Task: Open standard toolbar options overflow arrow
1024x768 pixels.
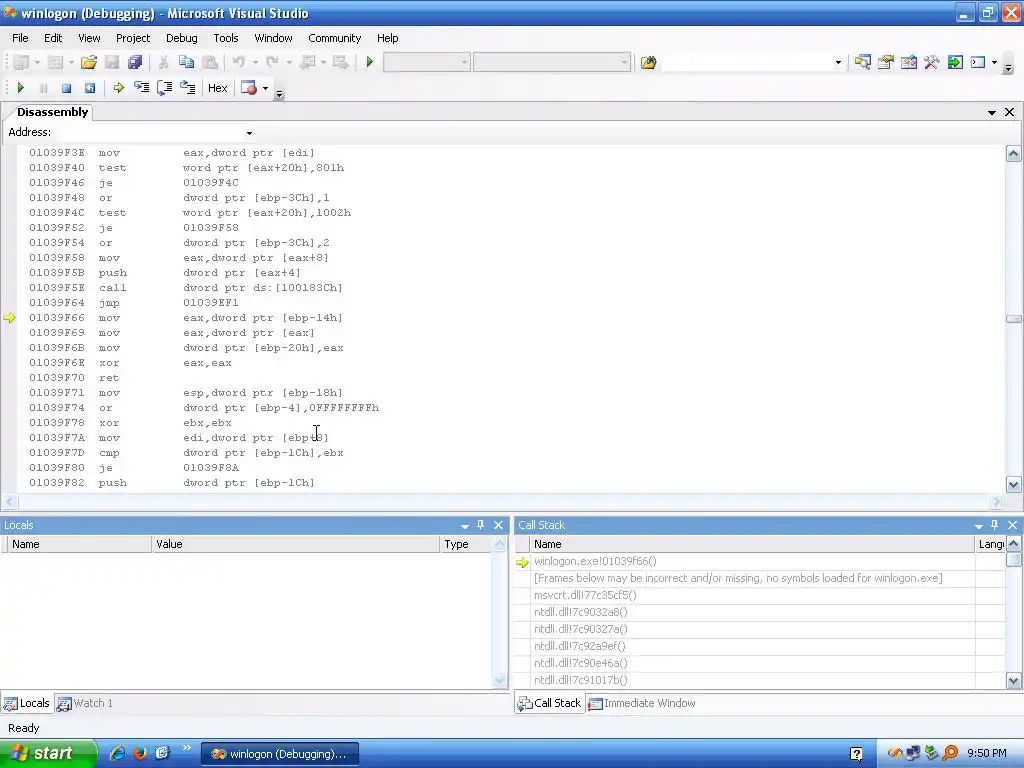Action: click(1008, 67)
